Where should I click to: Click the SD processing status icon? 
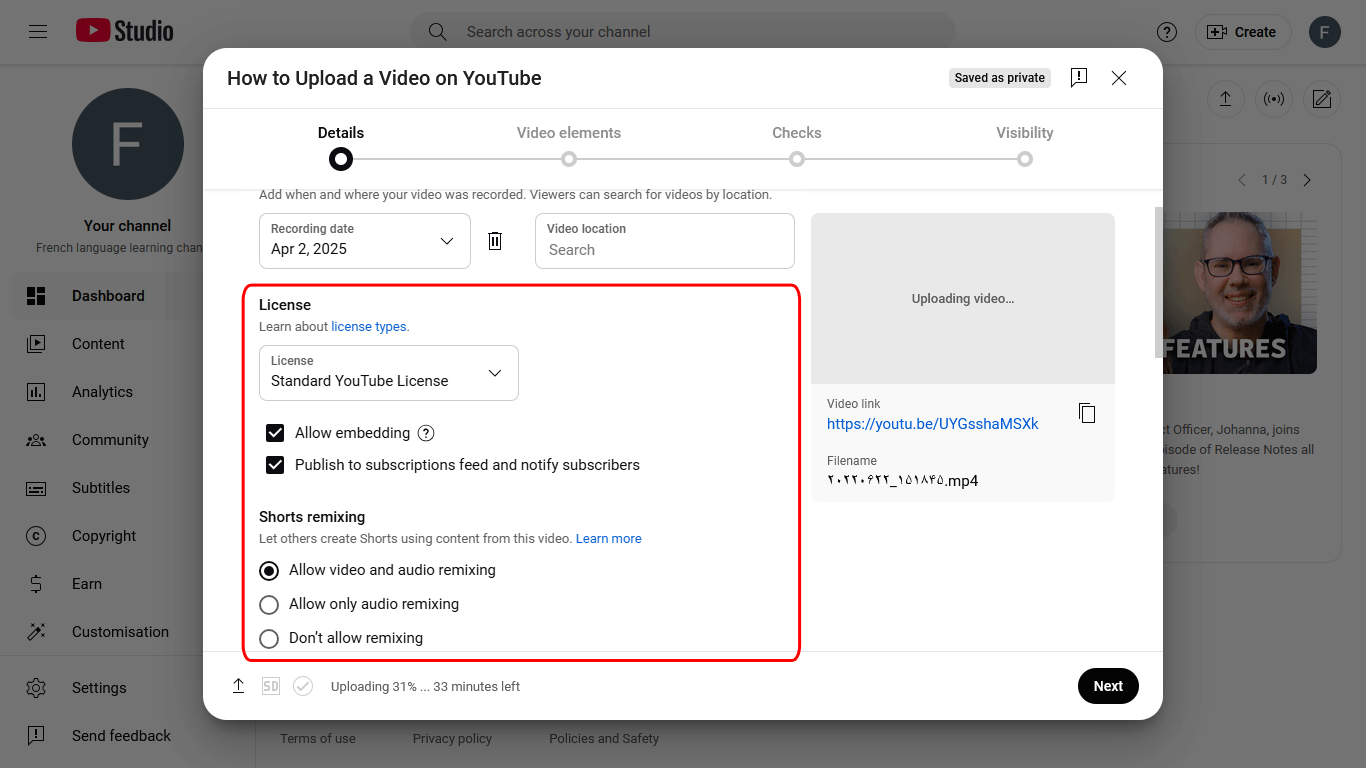[x=271, y=686]
